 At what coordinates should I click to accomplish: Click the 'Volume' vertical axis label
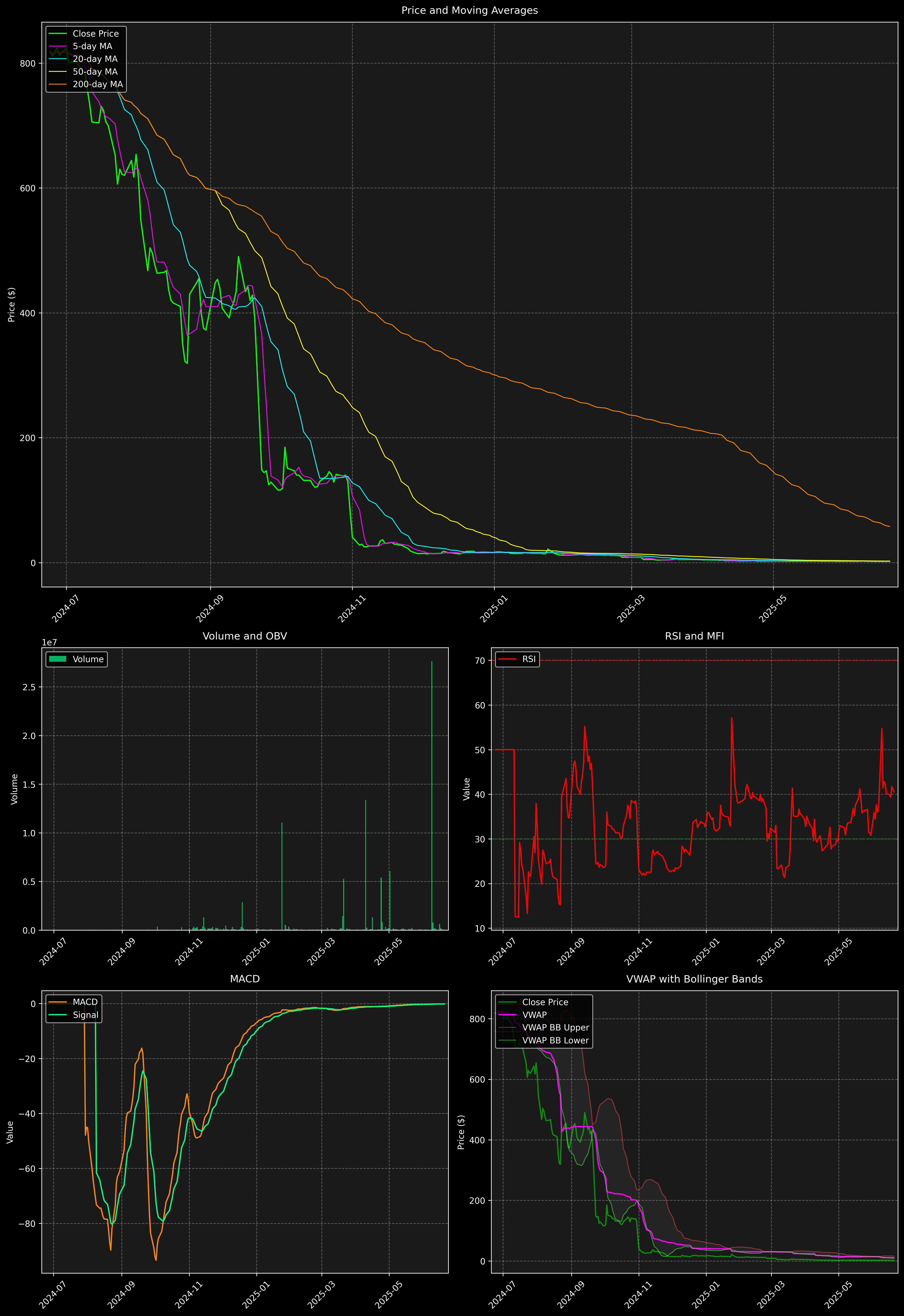click(14, 789)
